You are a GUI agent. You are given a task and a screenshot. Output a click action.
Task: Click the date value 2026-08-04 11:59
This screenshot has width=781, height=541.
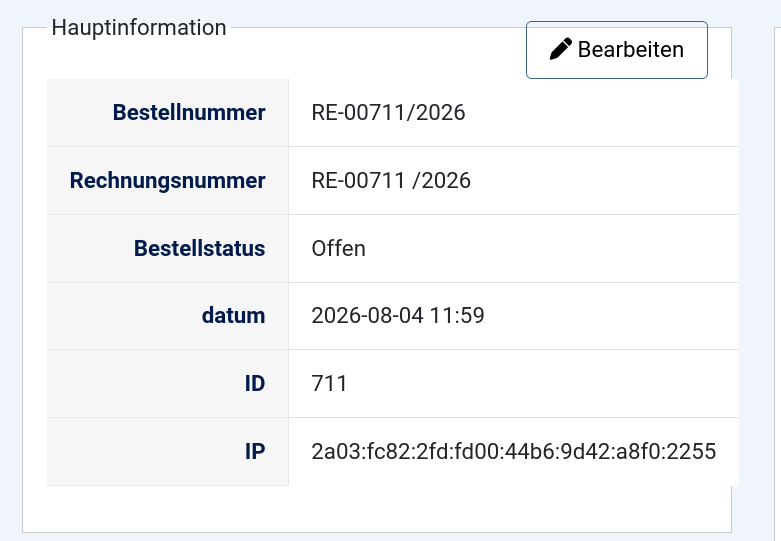click(x=397, y=316)
